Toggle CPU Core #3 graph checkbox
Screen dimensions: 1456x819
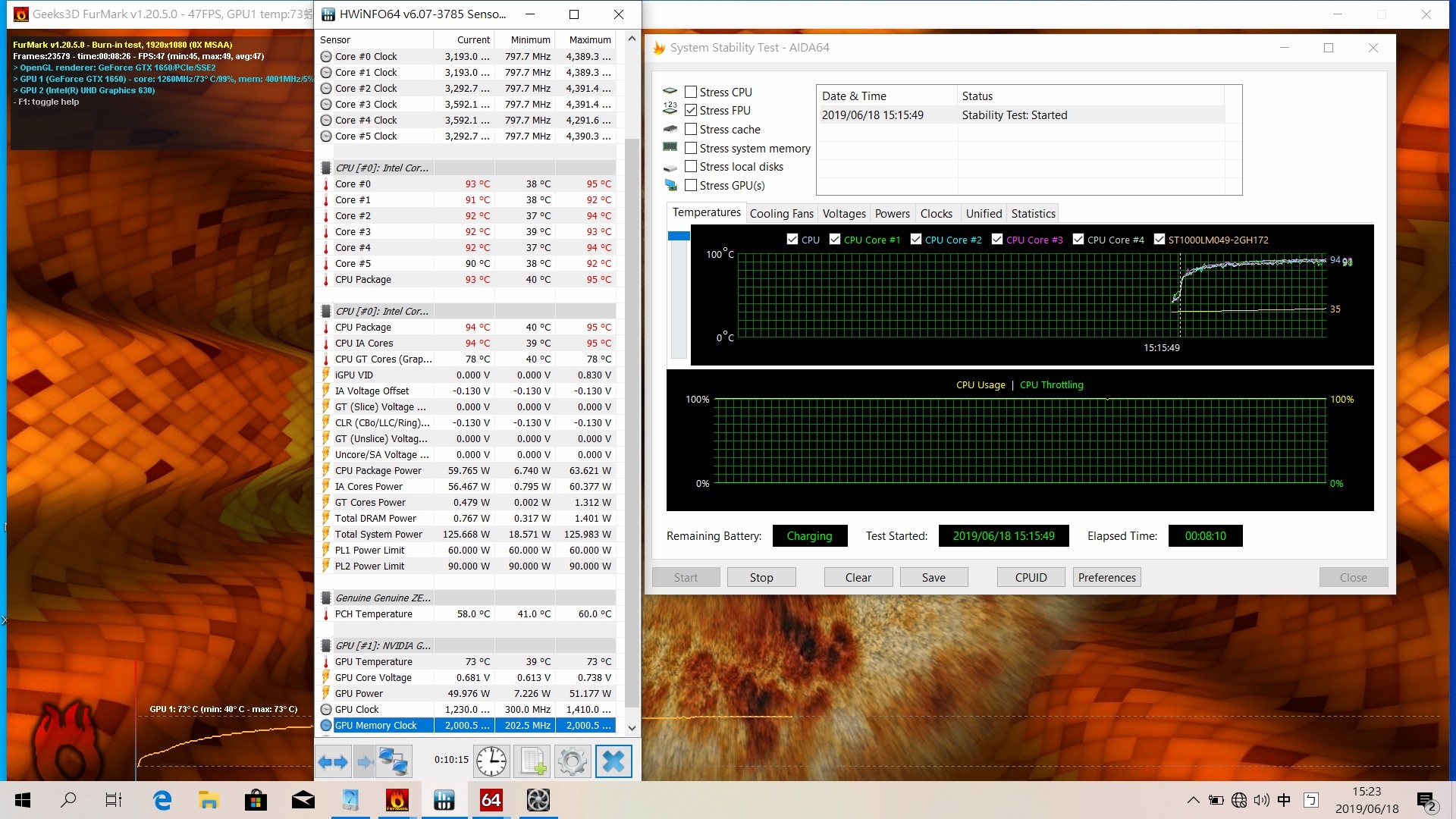point(997,239)
